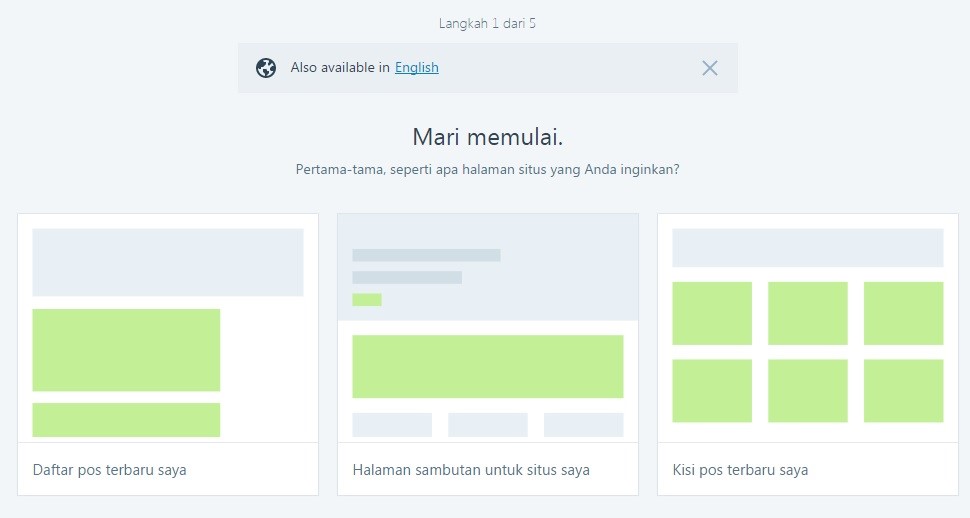This screenshot has width=970, height=518.
Task: Click the grey header bar in the grid layout preview
Action: point(807,248)
